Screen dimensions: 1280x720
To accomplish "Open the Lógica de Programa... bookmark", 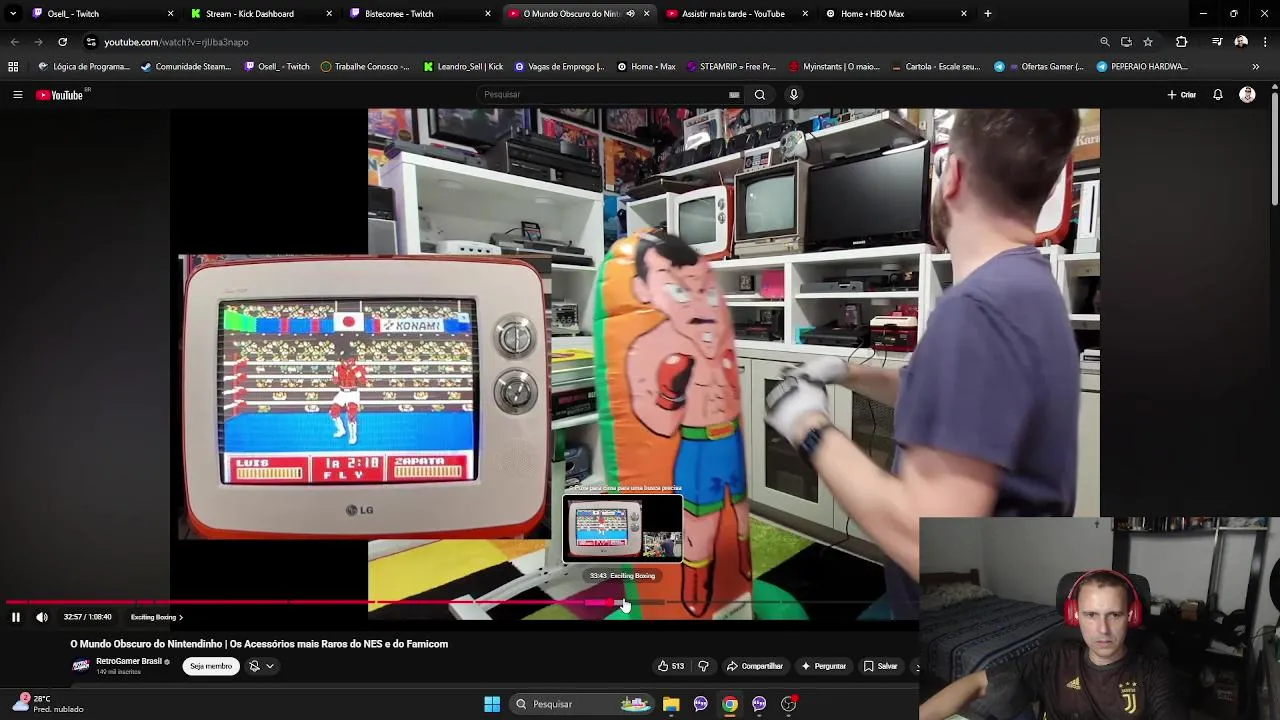I will click(84, 66).
